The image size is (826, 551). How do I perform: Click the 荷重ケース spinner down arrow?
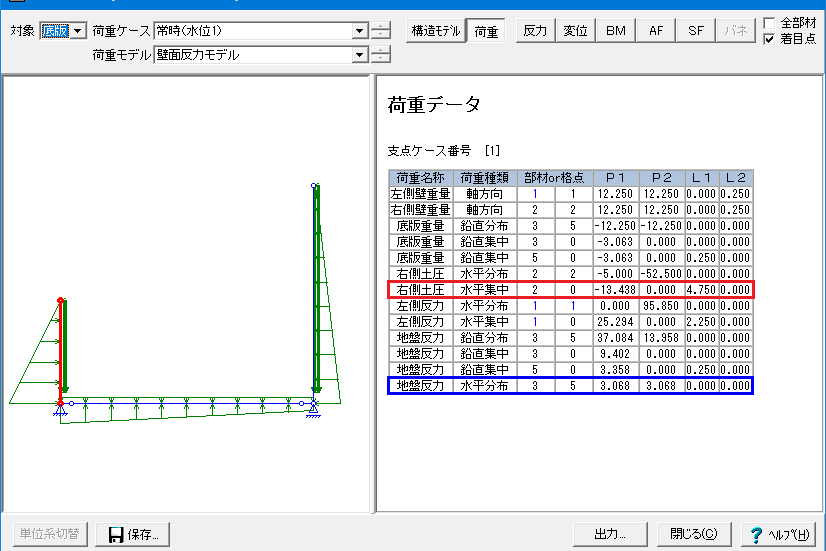tap(380, 35)
